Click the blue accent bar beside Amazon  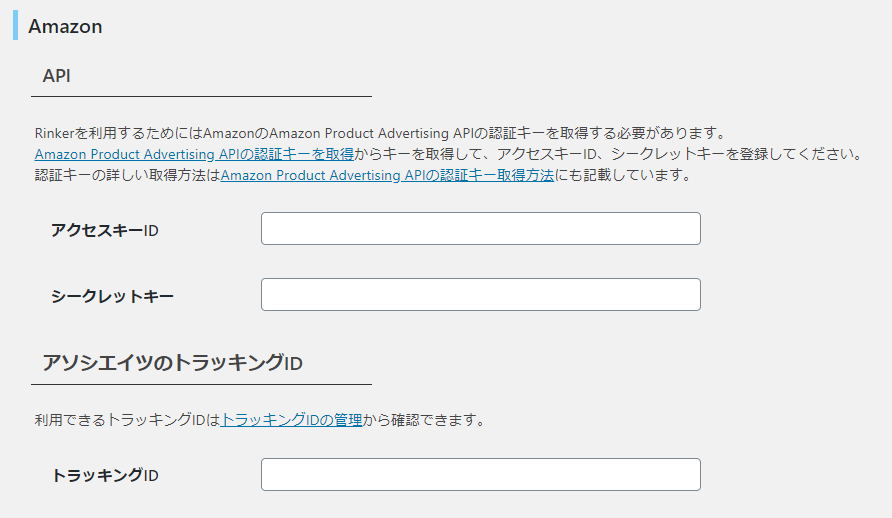click(15, 25)
